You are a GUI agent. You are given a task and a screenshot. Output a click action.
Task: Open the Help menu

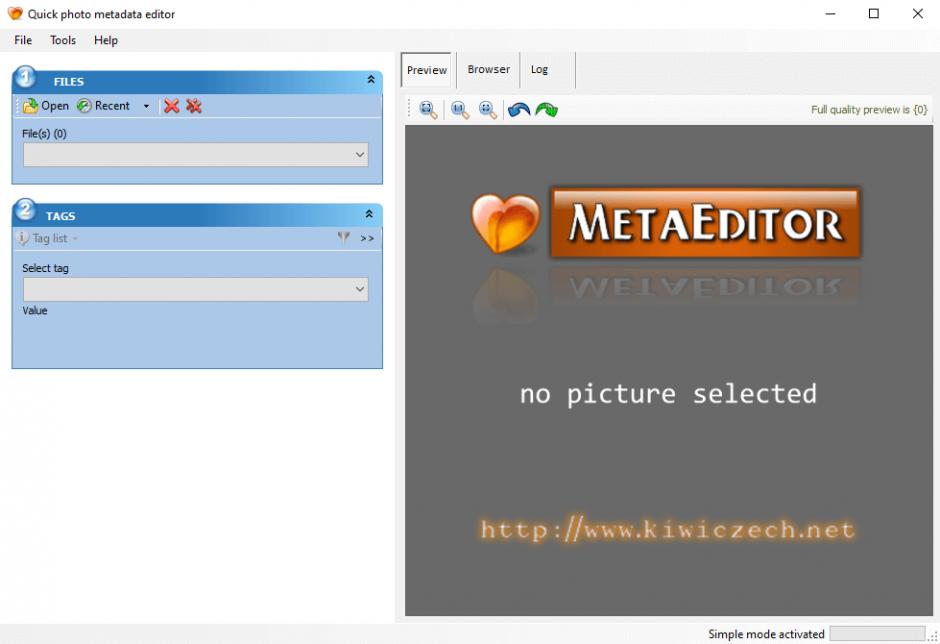point(106,40)
